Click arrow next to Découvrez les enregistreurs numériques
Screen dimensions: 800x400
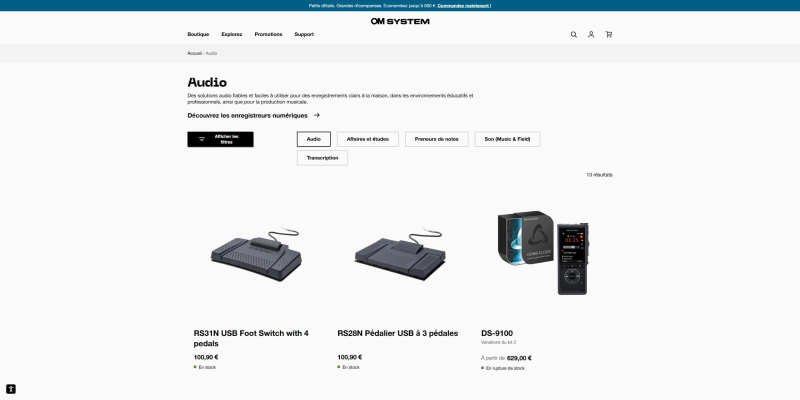pos(317,115)
